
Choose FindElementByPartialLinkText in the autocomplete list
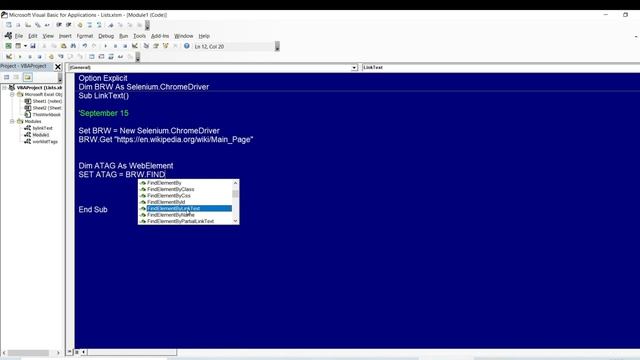click(x=185, y=221)
